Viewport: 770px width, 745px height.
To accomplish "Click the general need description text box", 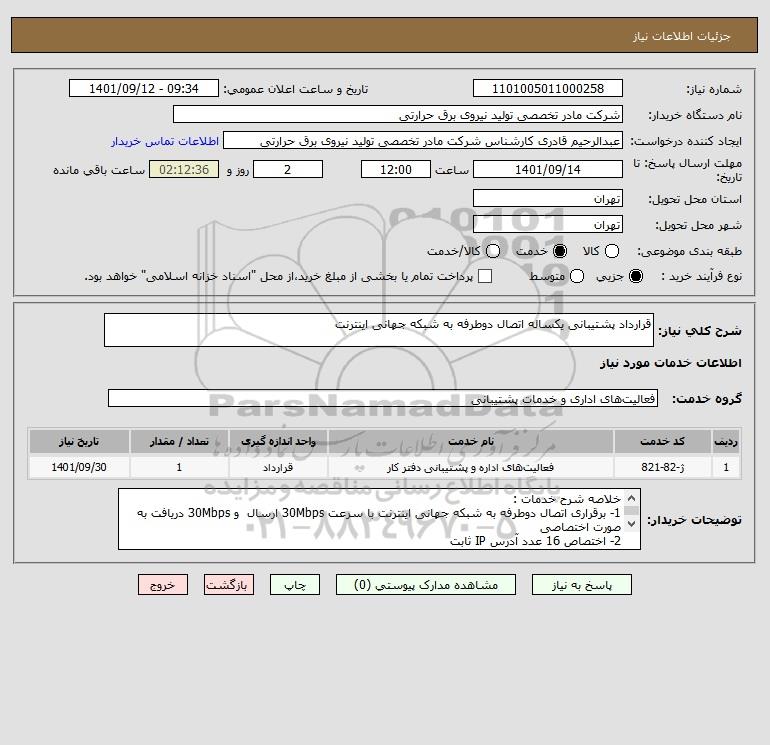I will tap(379, 330).
